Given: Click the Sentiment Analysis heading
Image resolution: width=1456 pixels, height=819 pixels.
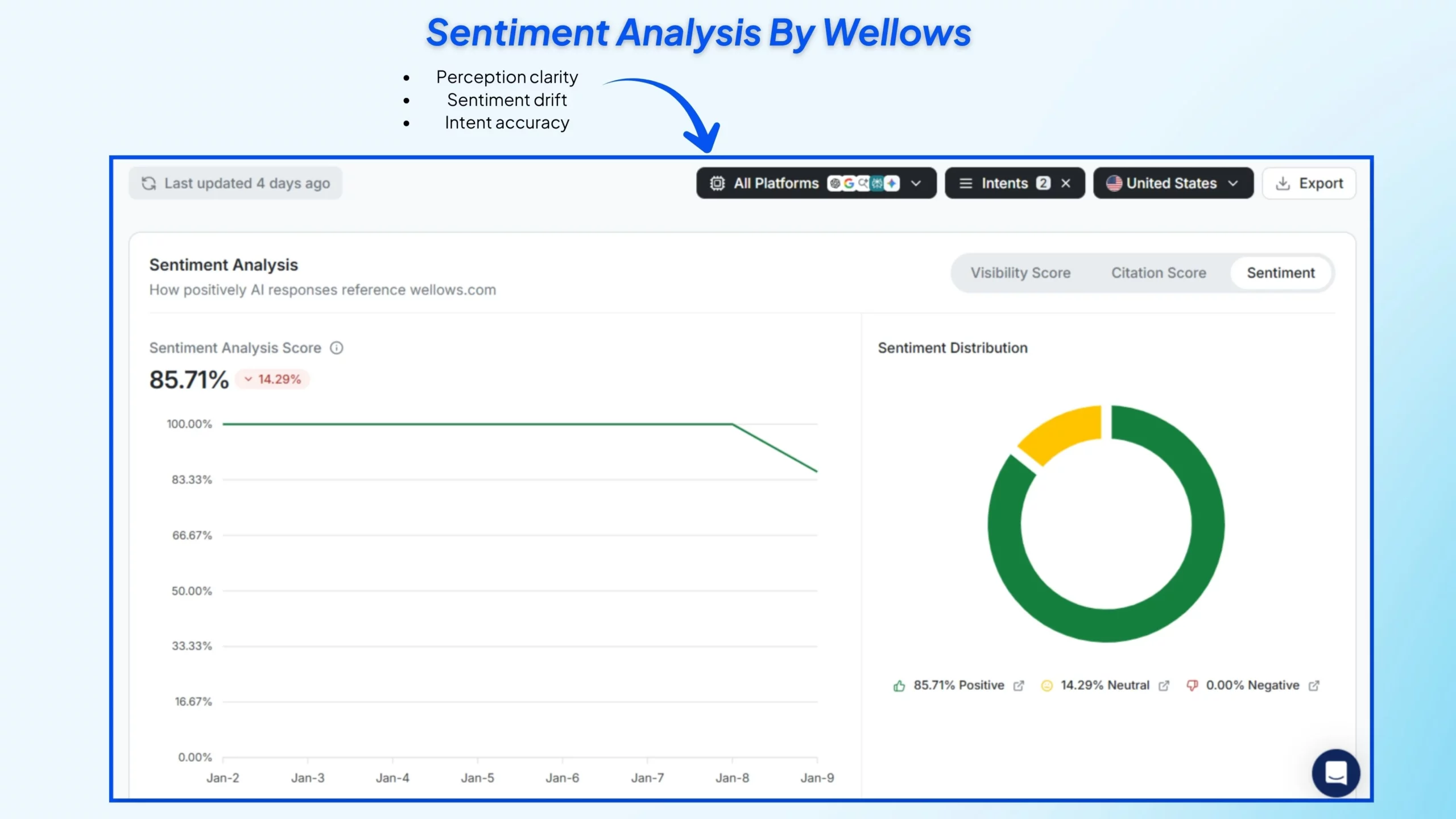Looking at the screenshot, I should tap(224, 265).
